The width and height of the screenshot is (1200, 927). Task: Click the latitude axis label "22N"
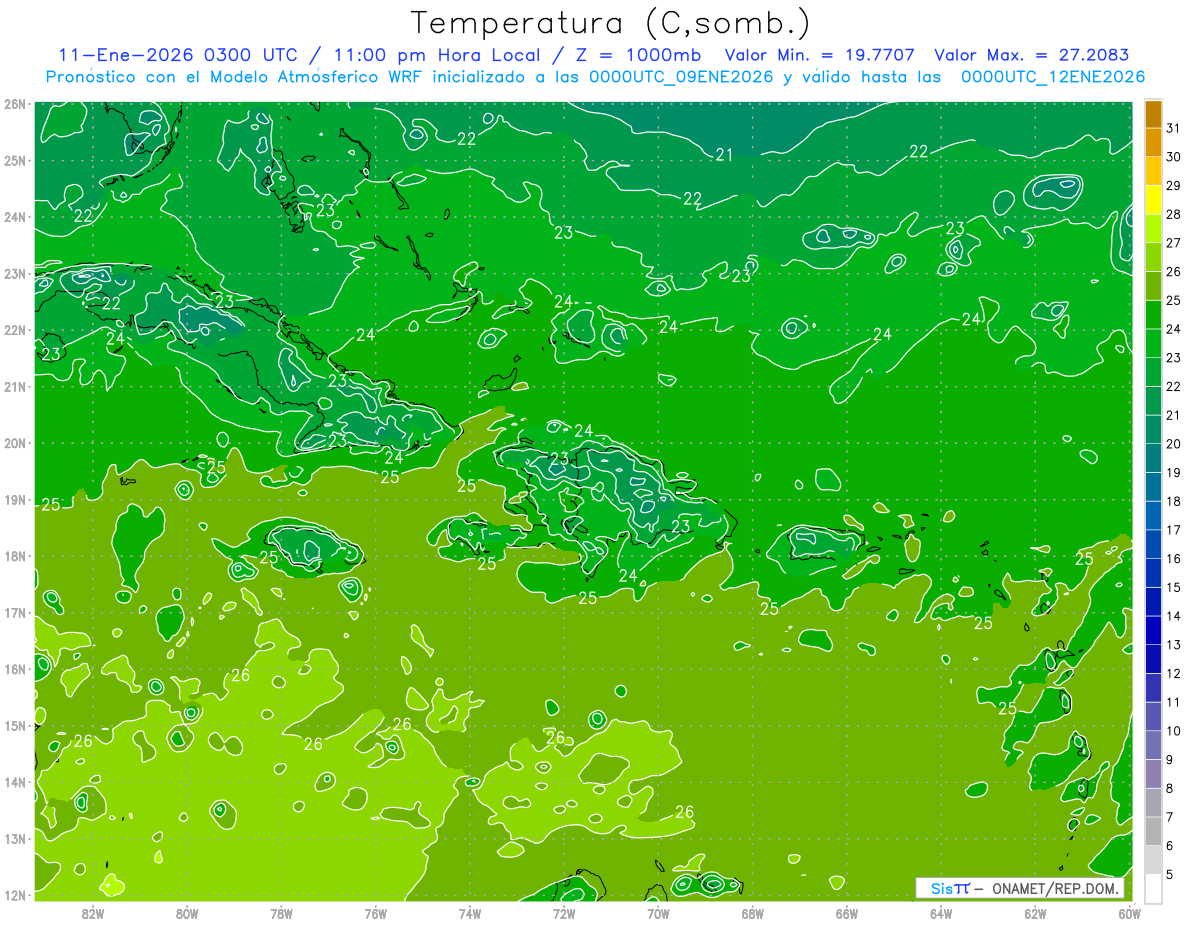(14, 330)
